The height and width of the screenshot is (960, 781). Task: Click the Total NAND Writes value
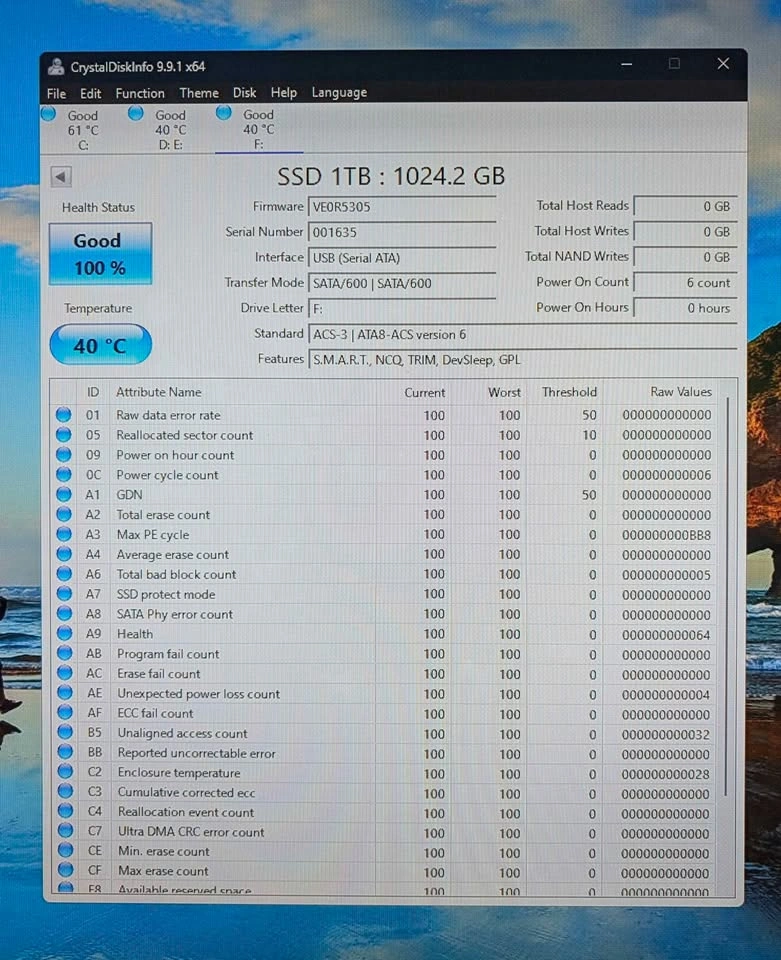point(685,257)
